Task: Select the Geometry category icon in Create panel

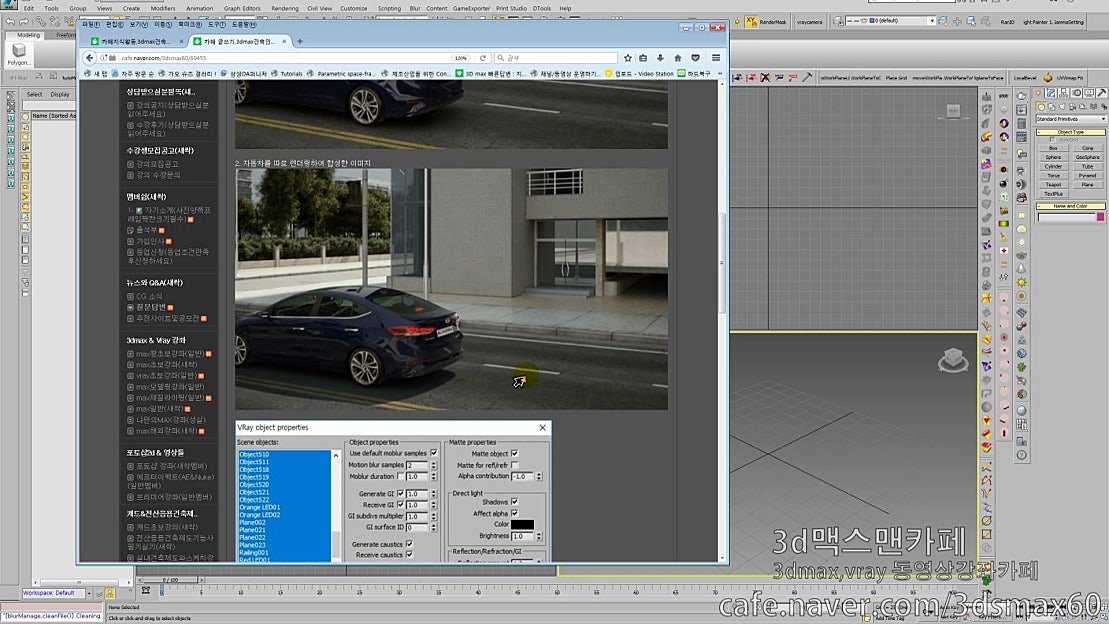Action: [x=1041, y=107]
